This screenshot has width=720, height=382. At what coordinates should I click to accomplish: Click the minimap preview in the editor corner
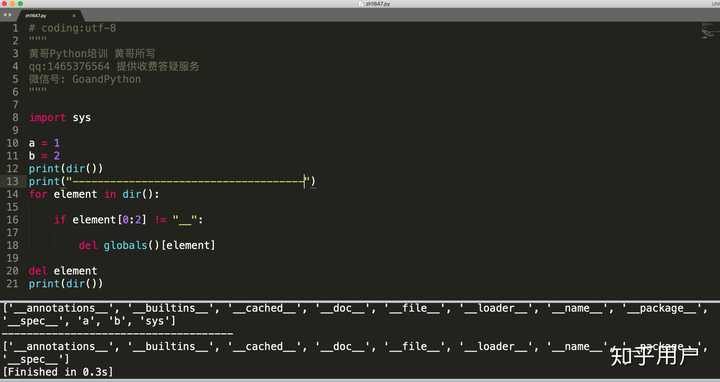(709, 31)
